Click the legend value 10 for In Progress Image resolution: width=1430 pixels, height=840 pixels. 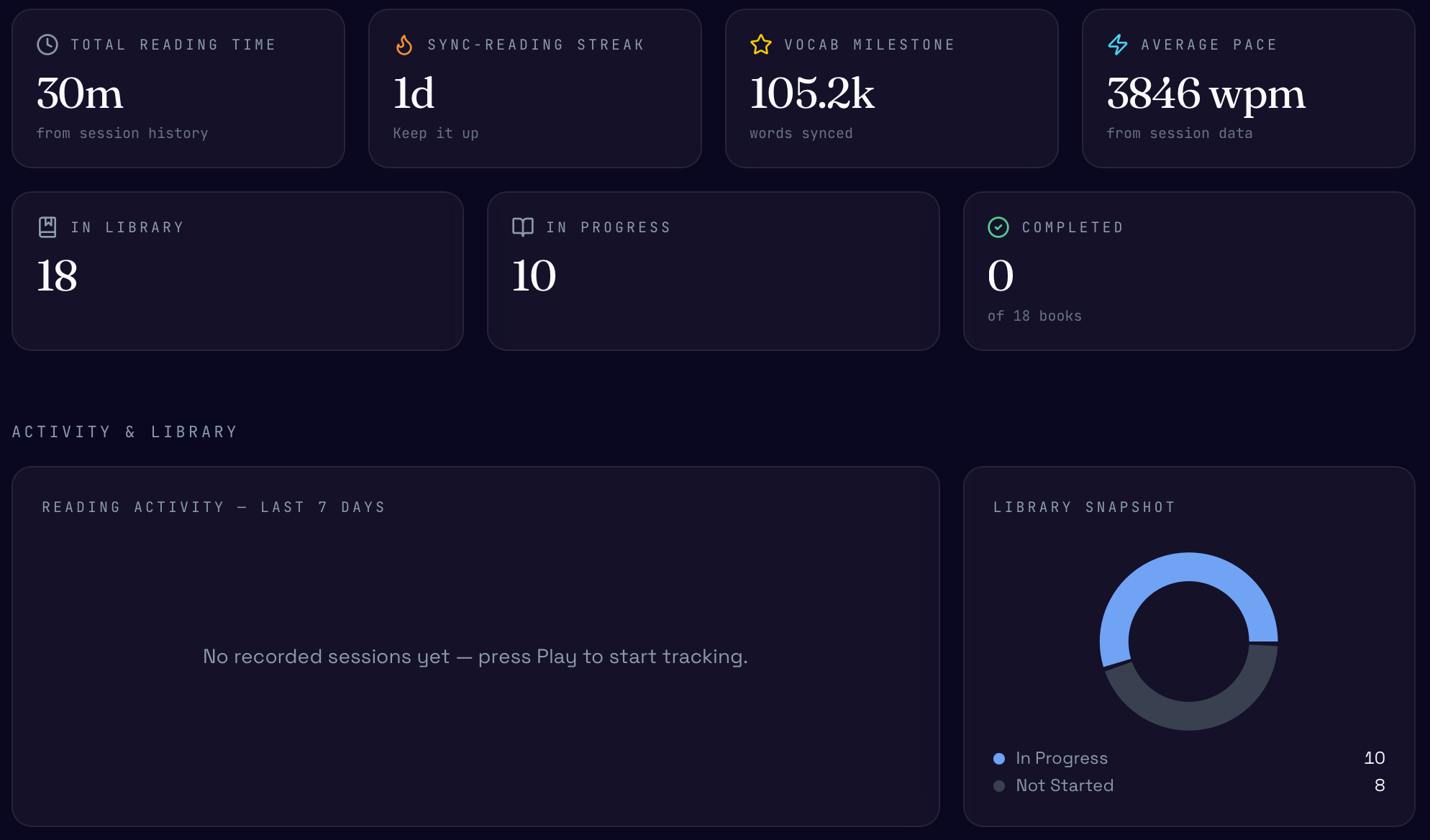[x=1375, y=758]
